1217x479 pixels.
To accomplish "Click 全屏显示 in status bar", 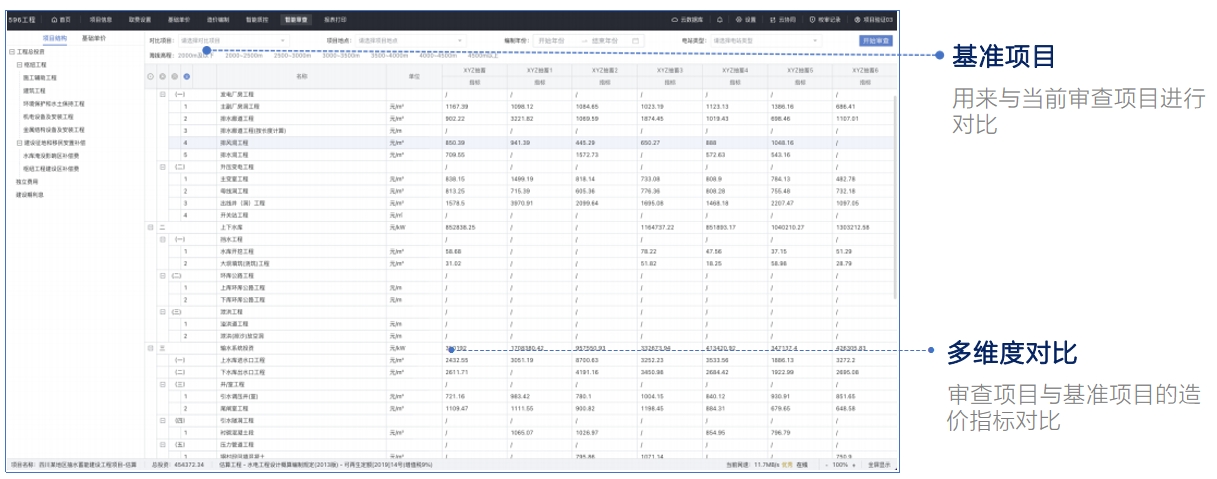I will (879, 465).
